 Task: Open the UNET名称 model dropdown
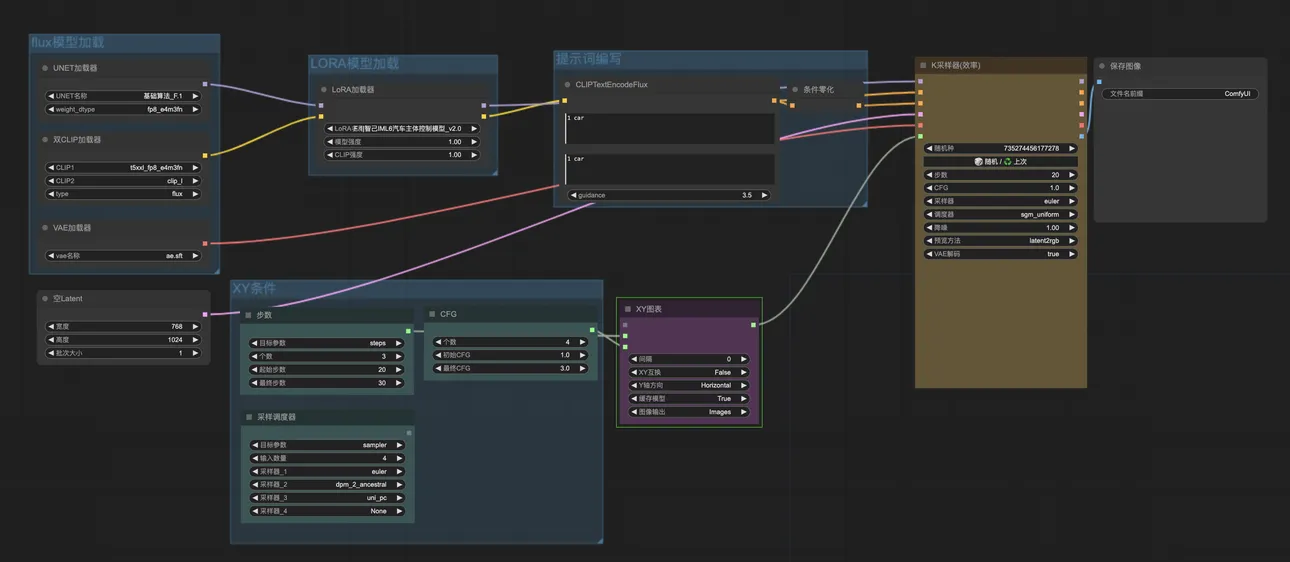coord(124,96)
